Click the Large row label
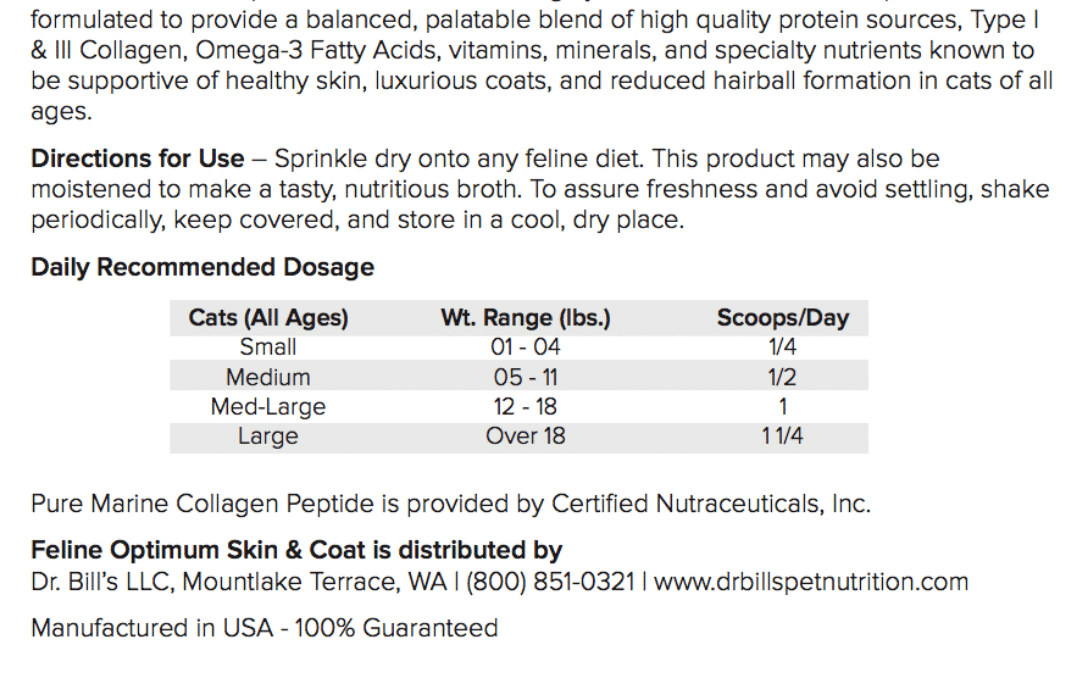 [x=268, y=436]
